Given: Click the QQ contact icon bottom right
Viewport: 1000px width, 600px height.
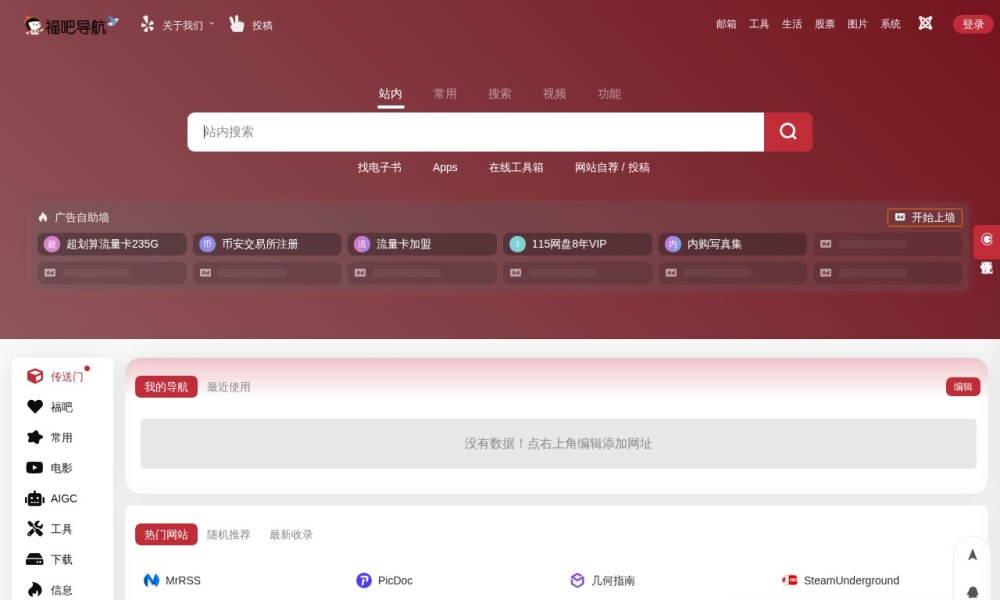Looking at the screenshot, I should [972, 592].
